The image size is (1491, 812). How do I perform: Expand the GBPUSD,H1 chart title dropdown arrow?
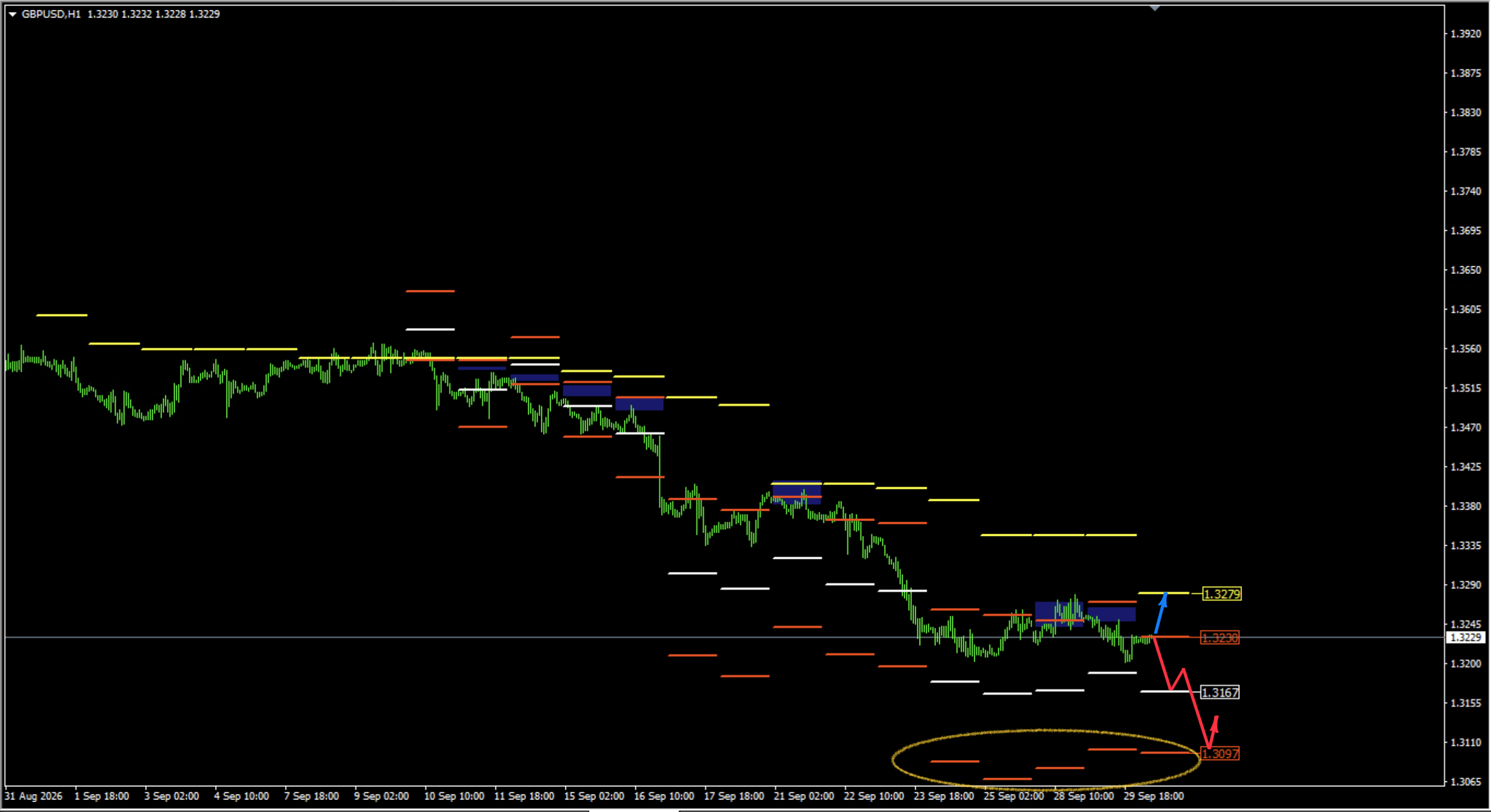[x=12, y=14]
